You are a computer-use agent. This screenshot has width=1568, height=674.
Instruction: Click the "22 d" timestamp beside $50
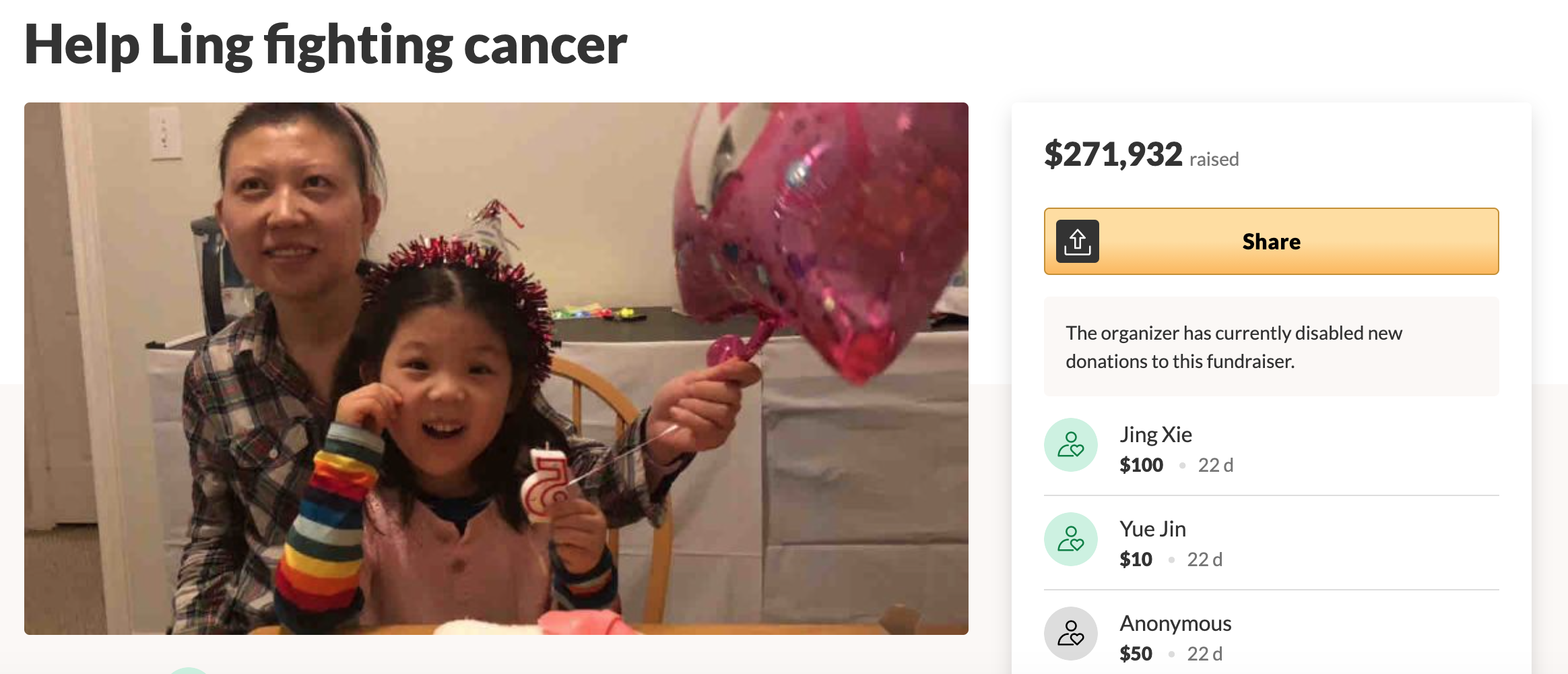pyautogui.click(x=1204, y=654)
